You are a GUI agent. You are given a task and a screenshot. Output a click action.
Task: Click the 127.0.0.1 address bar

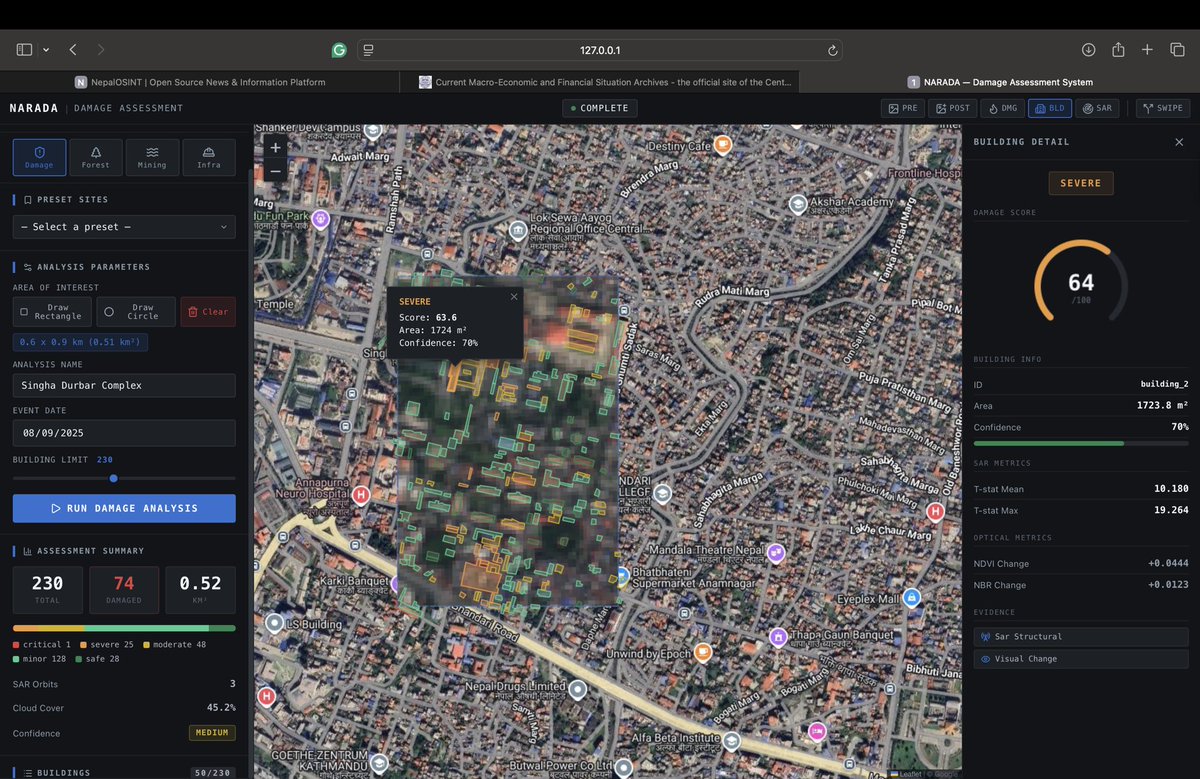pyautogui.click(x=600, y=50)
